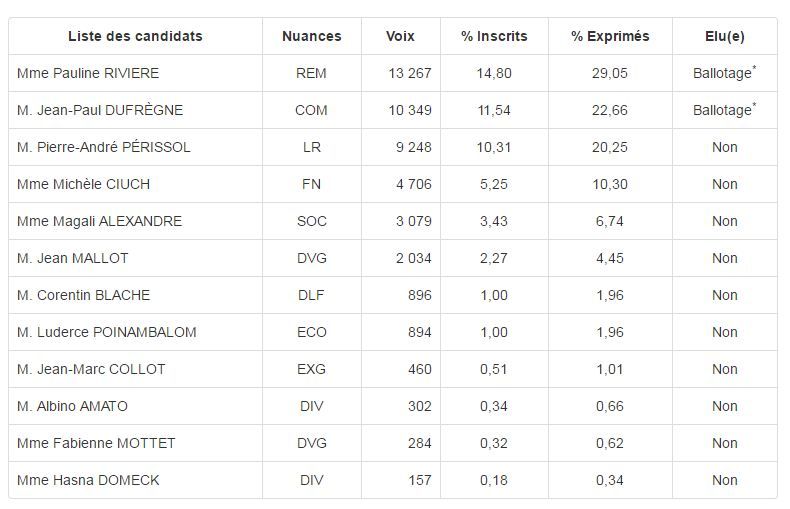Screen dimensions: 790x509
Task: Click on Mme Michèle CIUCH
Action: click(83, 184)
